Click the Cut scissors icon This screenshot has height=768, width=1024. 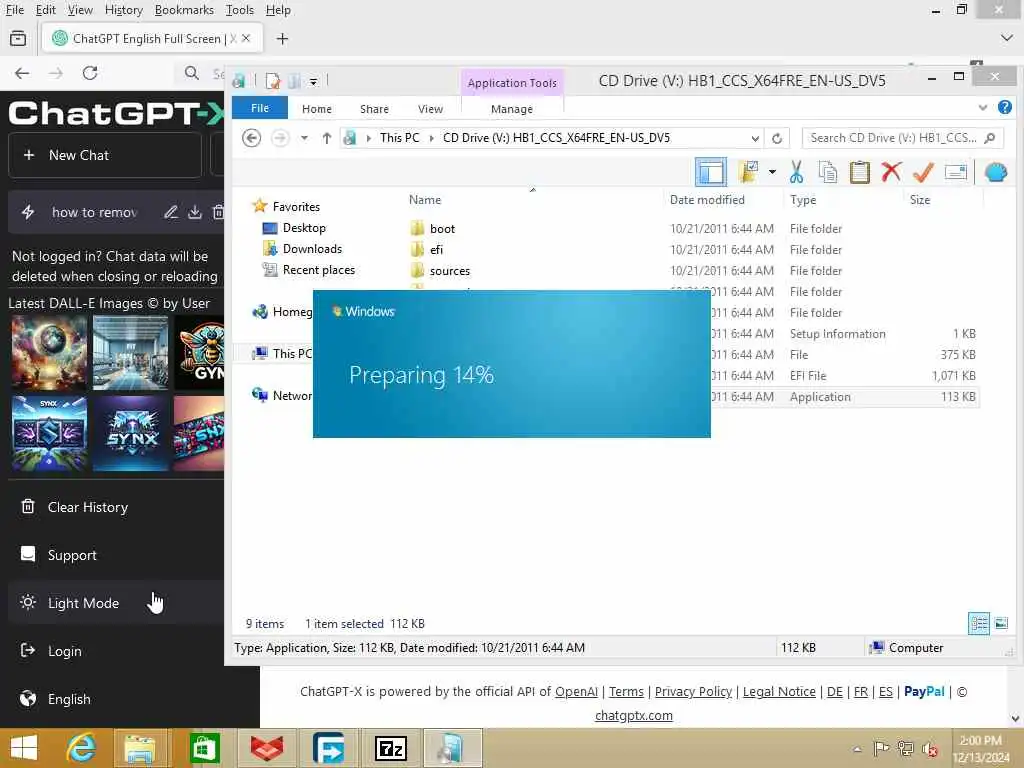[796, 172]
